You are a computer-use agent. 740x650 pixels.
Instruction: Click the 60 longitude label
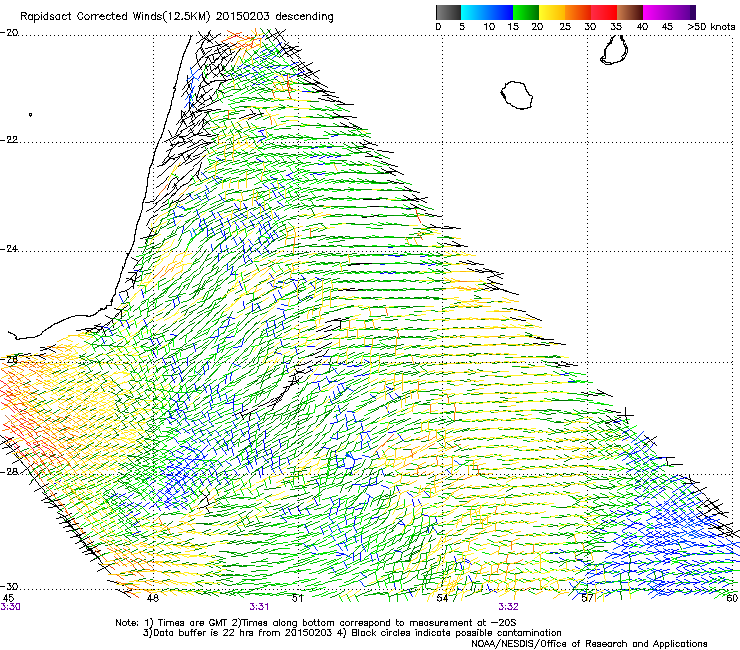coord(732,598)
